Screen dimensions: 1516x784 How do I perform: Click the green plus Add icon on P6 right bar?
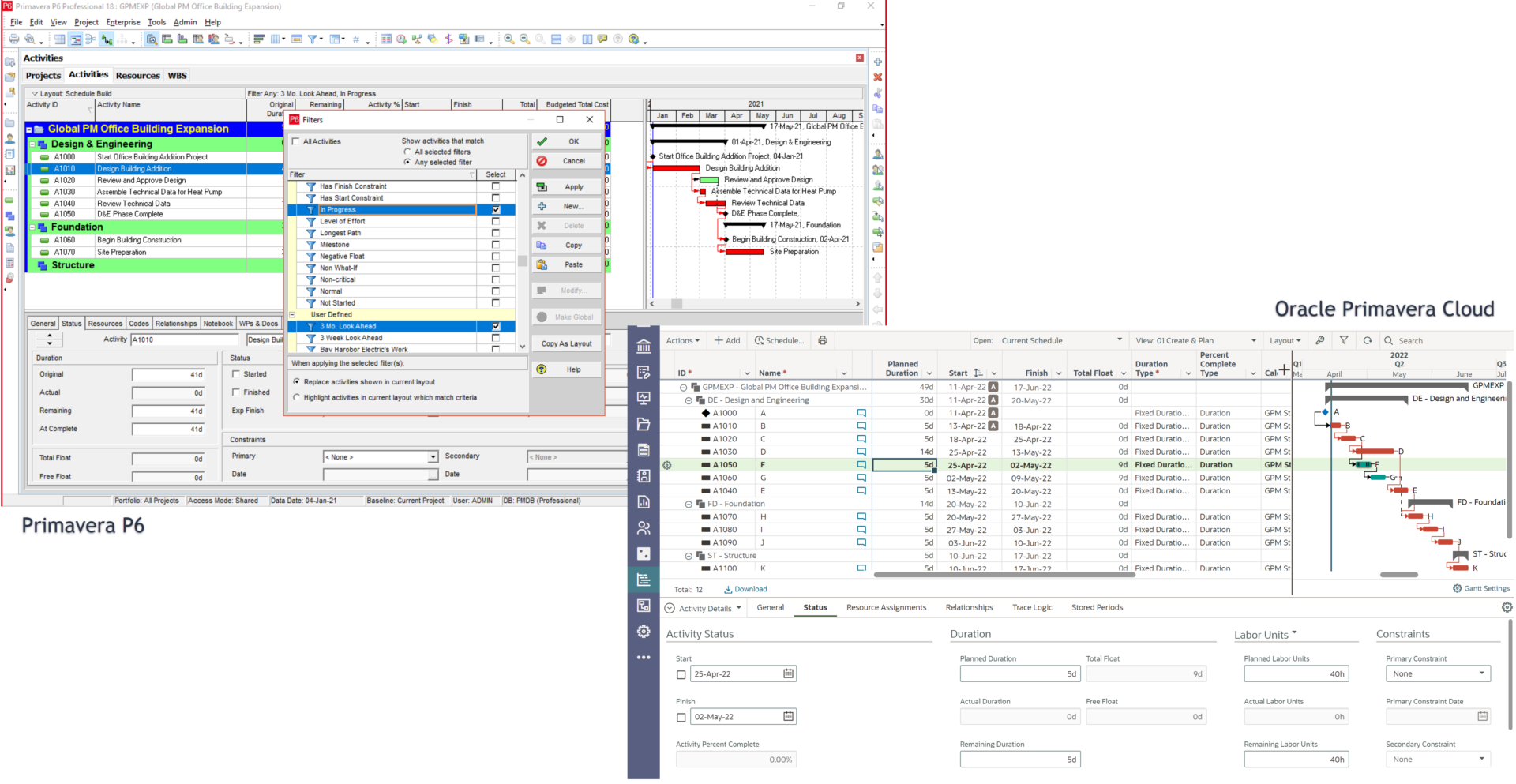pyautogui.click(x=877, y=62)
